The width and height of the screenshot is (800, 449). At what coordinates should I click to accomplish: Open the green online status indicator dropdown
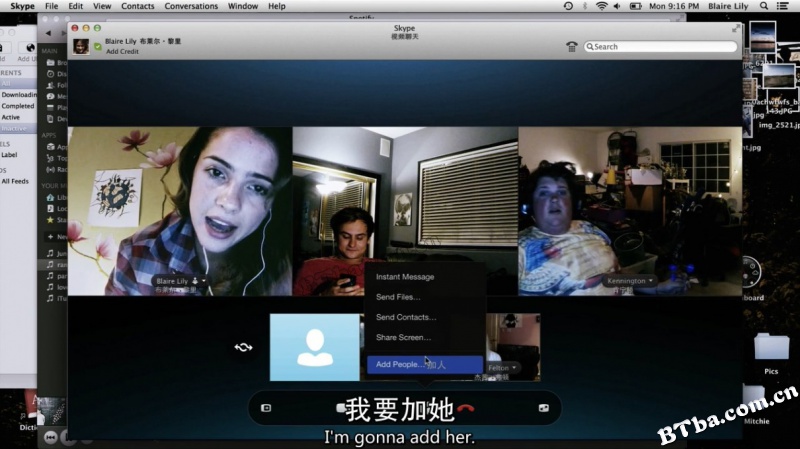[x=98, y=46]
